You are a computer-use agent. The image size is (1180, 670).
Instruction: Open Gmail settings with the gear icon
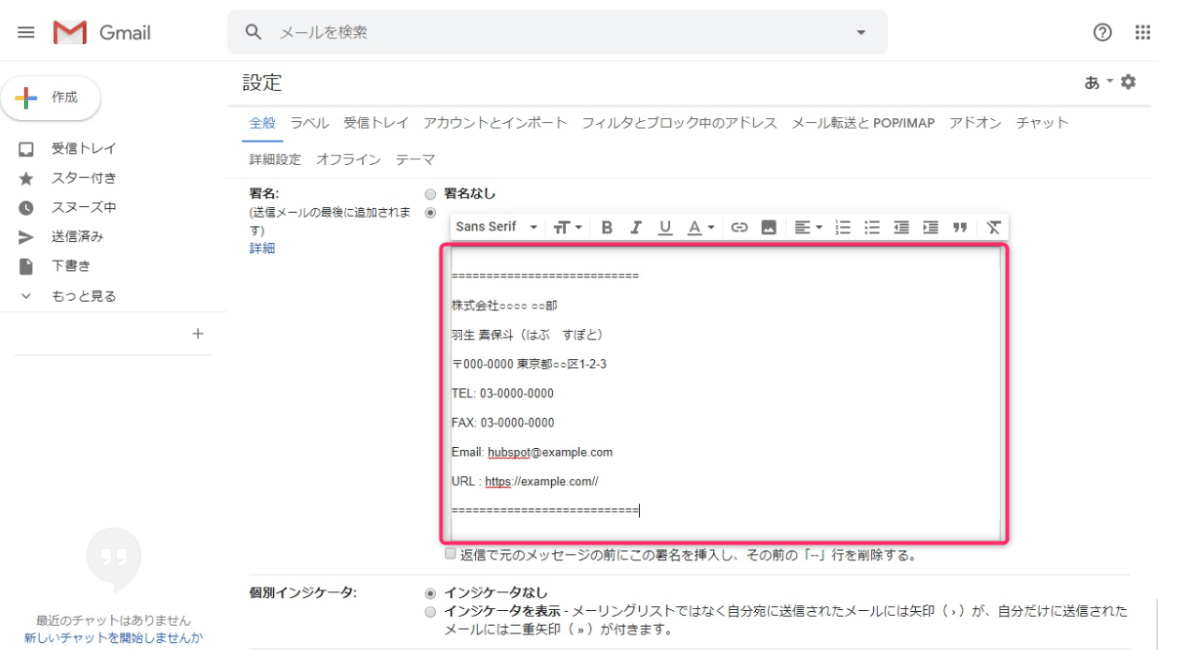pyautogui.click(x=1128, y=83)
